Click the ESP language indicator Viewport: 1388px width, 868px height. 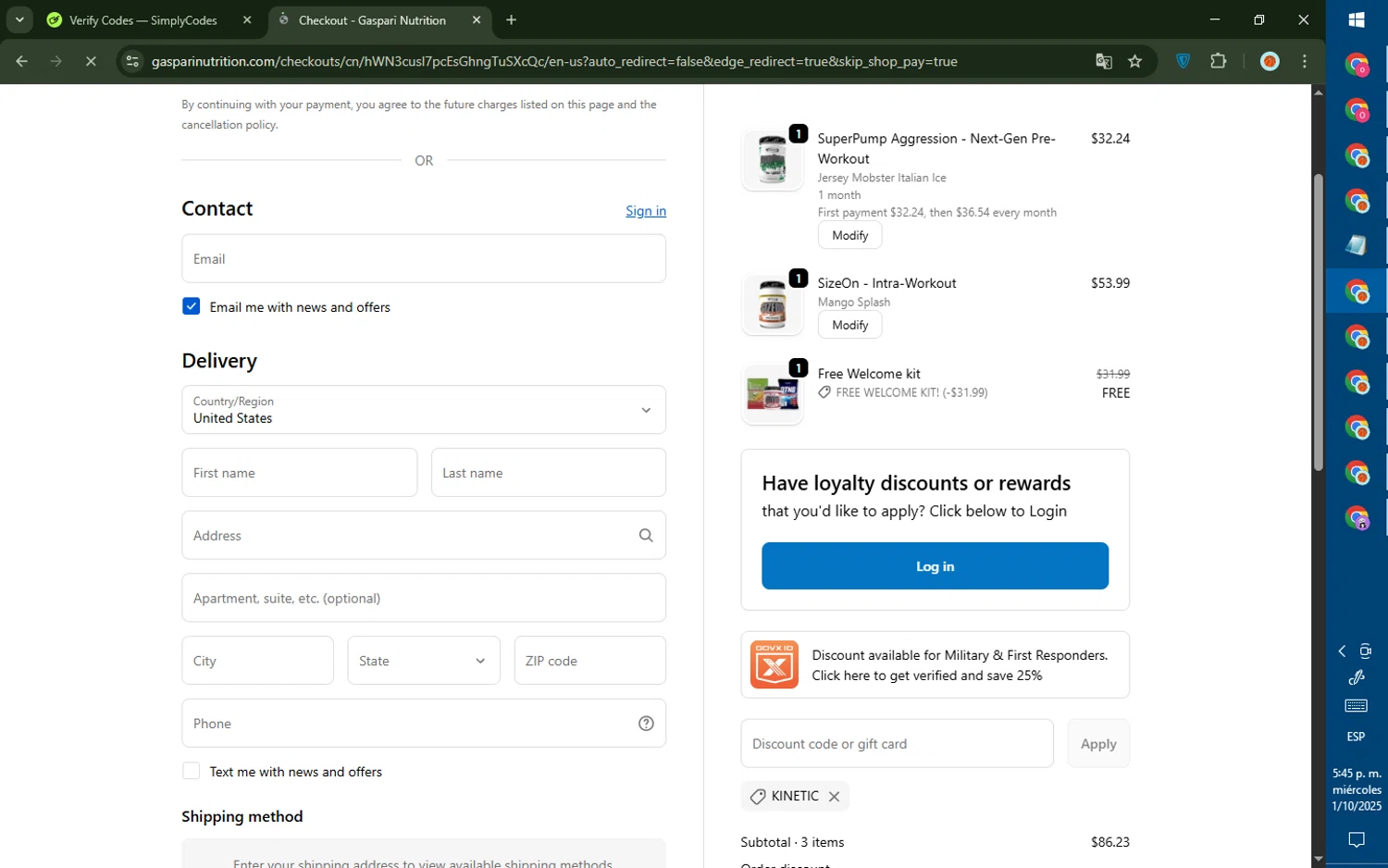[x=1356, y=737]
